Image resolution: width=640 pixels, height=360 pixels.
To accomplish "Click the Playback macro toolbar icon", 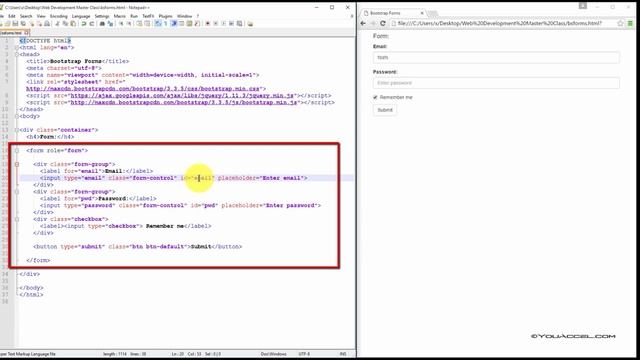I will pyautogui.click(x=223, y=24).
